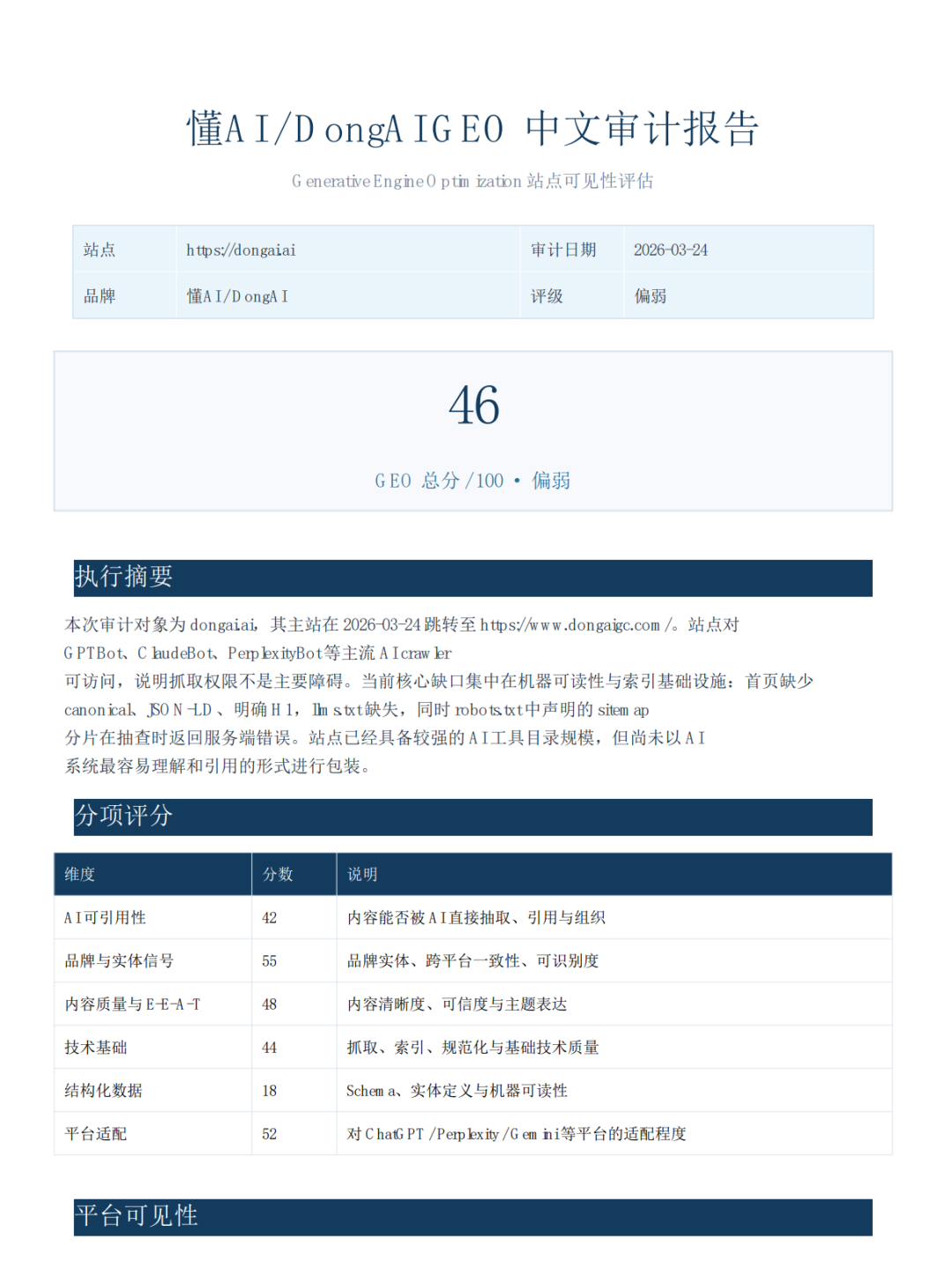Image resolution: width=952 pixels, height=1284 pixels.
Task: Click the 评级 value 偏弱
Action: pyautogui.click(x=651, y=295)
